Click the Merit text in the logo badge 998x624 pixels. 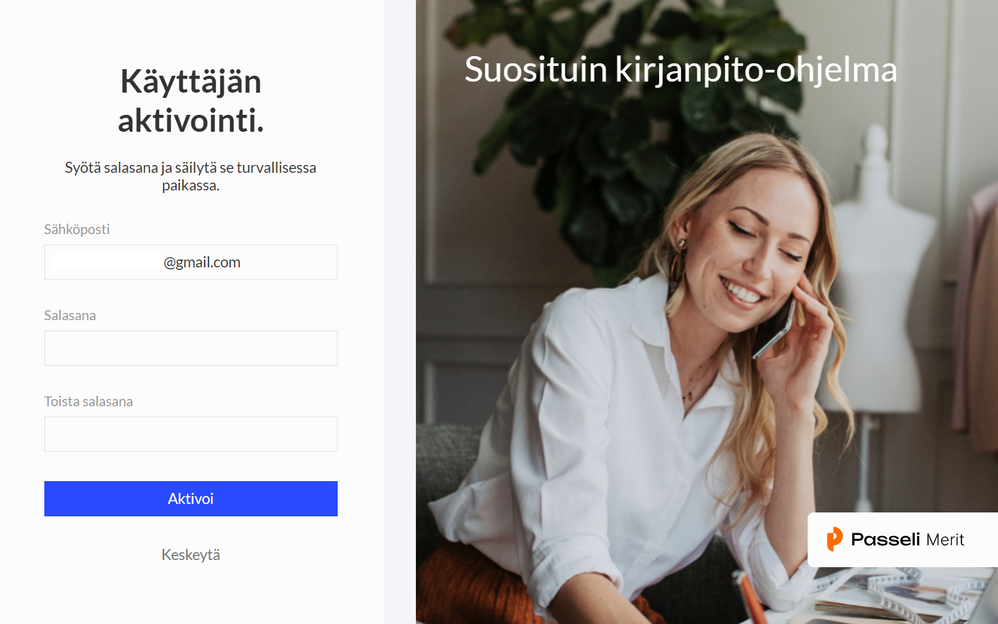pyautogui.click(x=945, y=540)
